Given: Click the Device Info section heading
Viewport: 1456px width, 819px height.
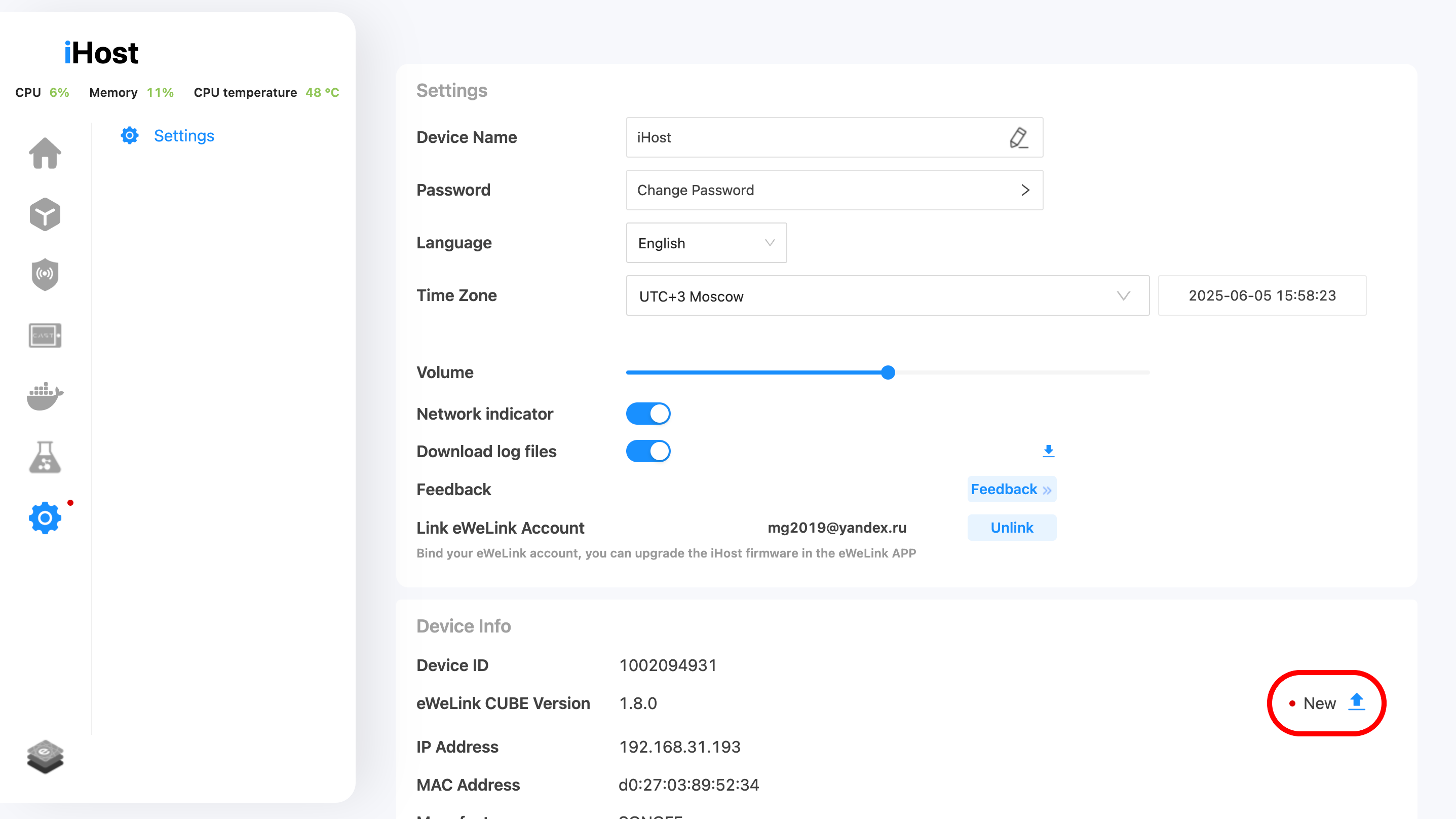Looking at the screenshot, I should (x=464, y=626).
